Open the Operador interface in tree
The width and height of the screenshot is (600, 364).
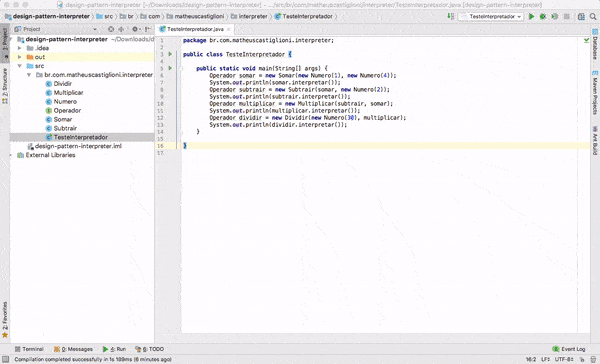(x=67, y=110)
